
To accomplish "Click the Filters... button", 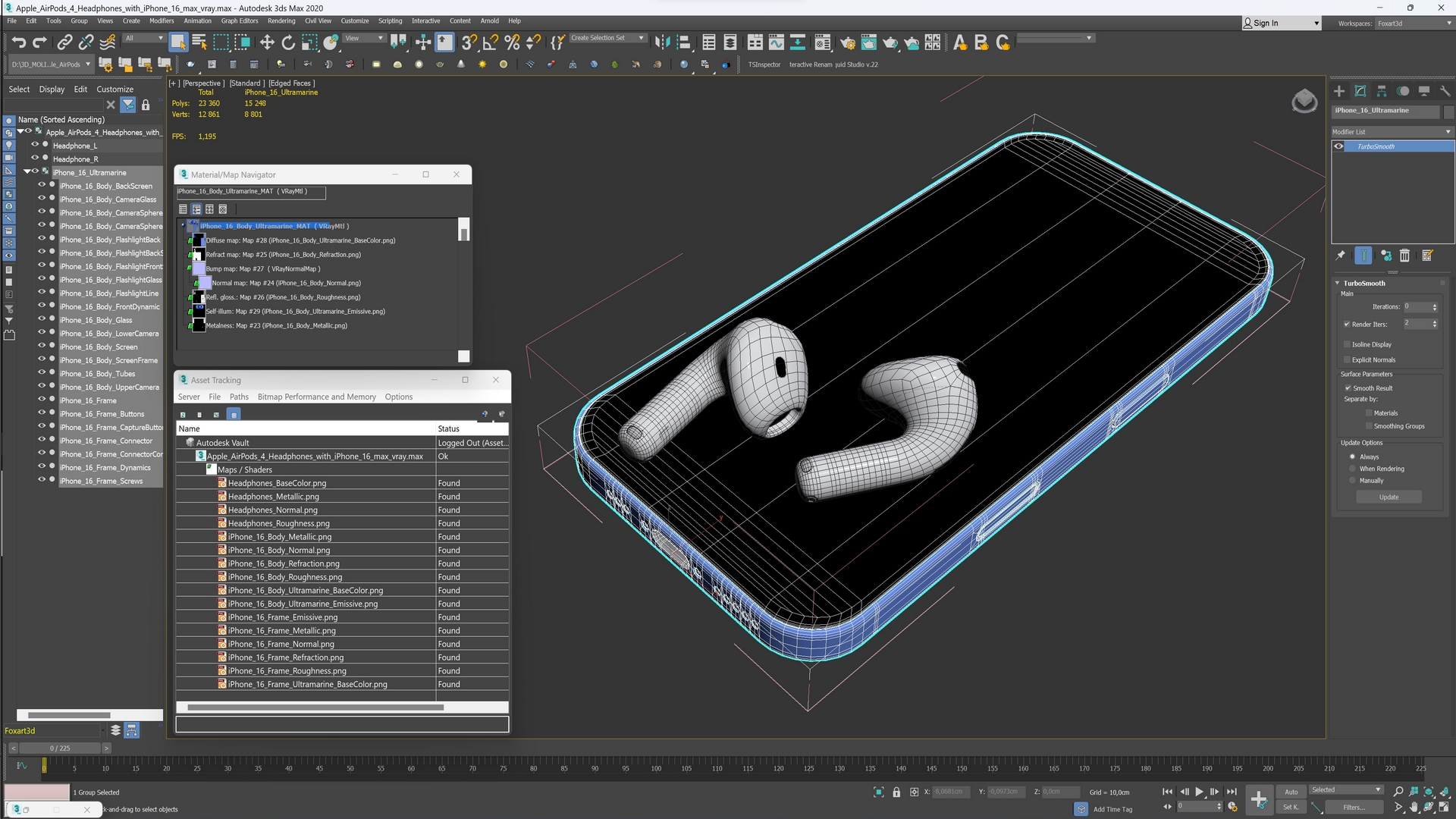I will point(1354,808).
